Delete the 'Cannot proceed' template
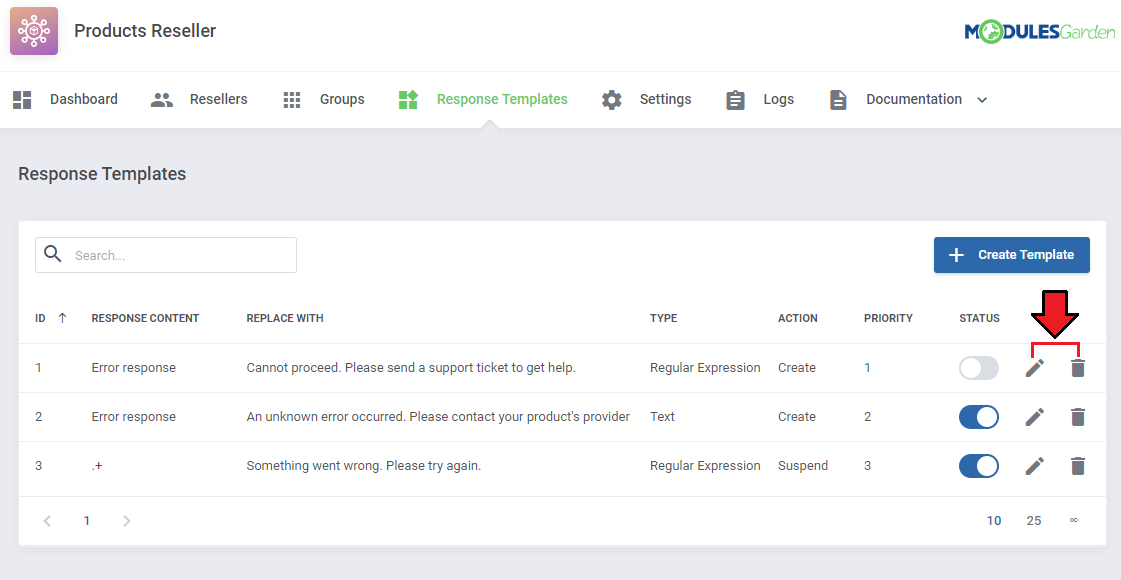 pos(1077,368)
